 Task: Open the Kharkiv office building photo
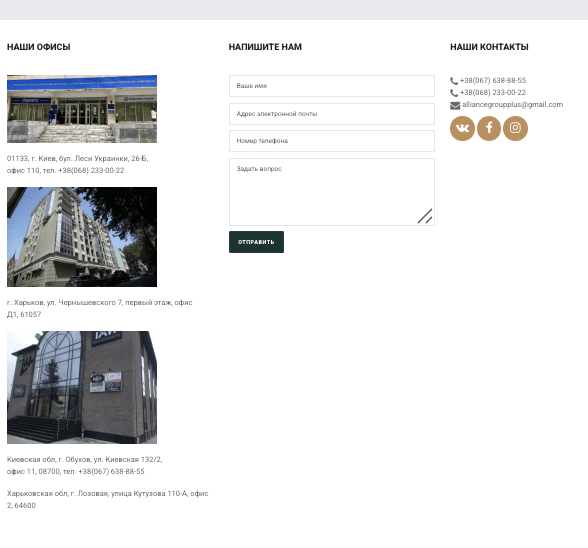tap(82, 237)
